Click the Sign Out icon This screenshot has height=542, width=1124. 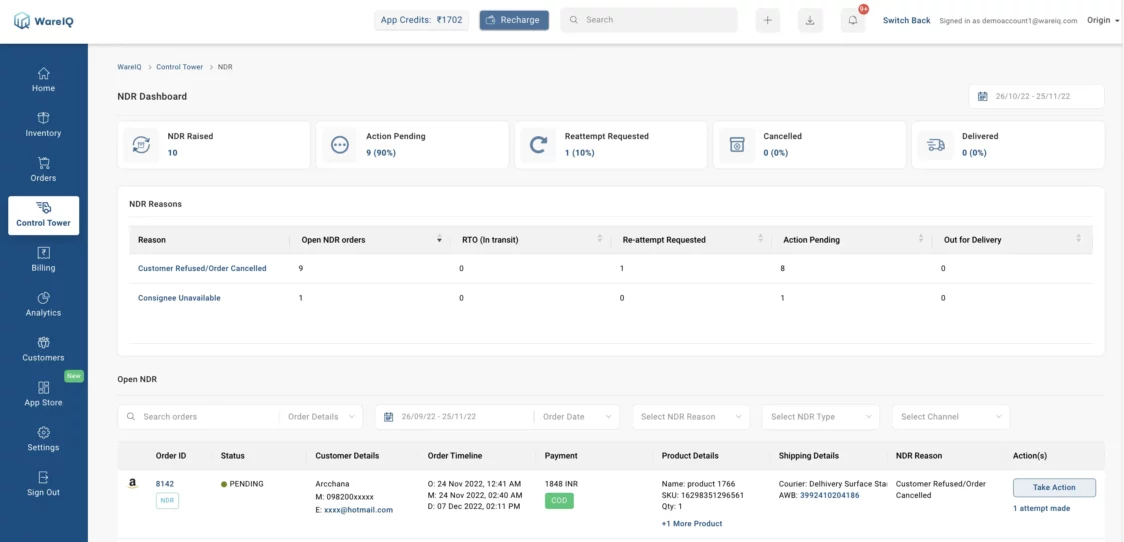(x=43, y=477)
